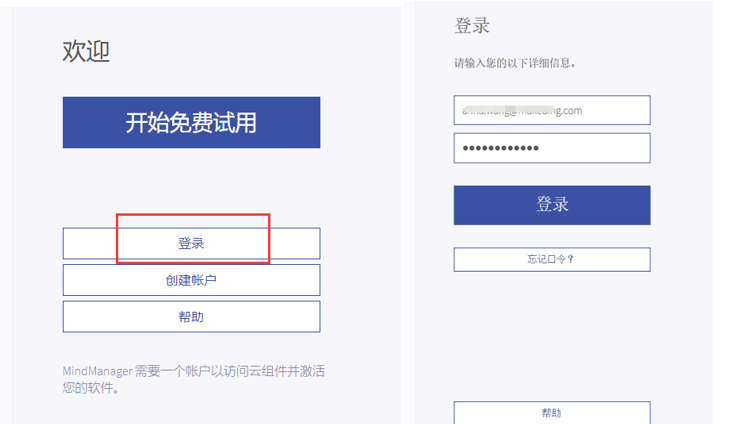The image size is (756, 424).
Task: Click the outlined 登录 button under 欢迎
Action: (191, 243)
